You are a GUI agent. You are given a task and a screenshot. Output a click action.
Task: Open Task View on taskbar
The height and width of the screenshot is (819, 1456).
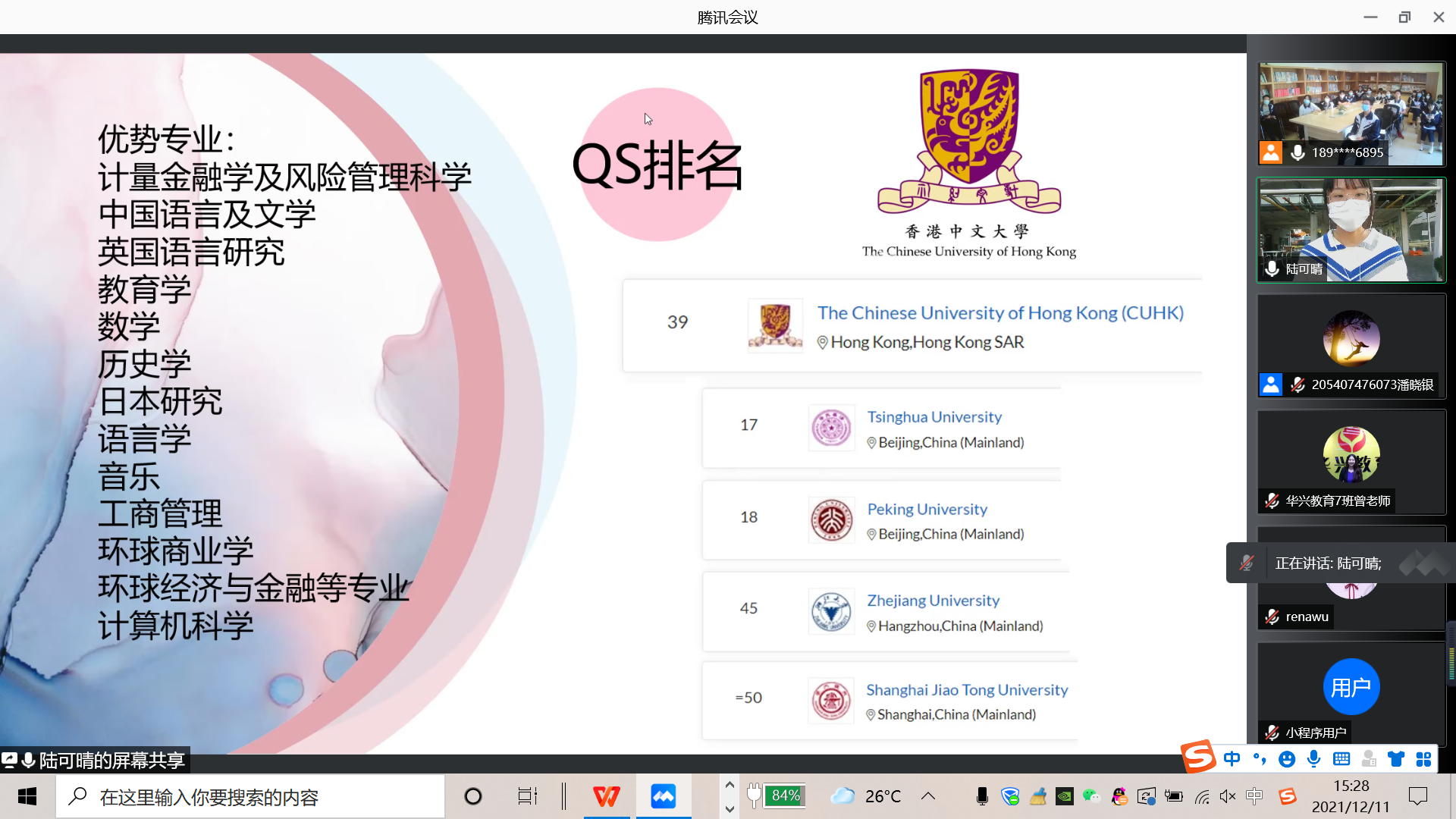click(527, 796)
